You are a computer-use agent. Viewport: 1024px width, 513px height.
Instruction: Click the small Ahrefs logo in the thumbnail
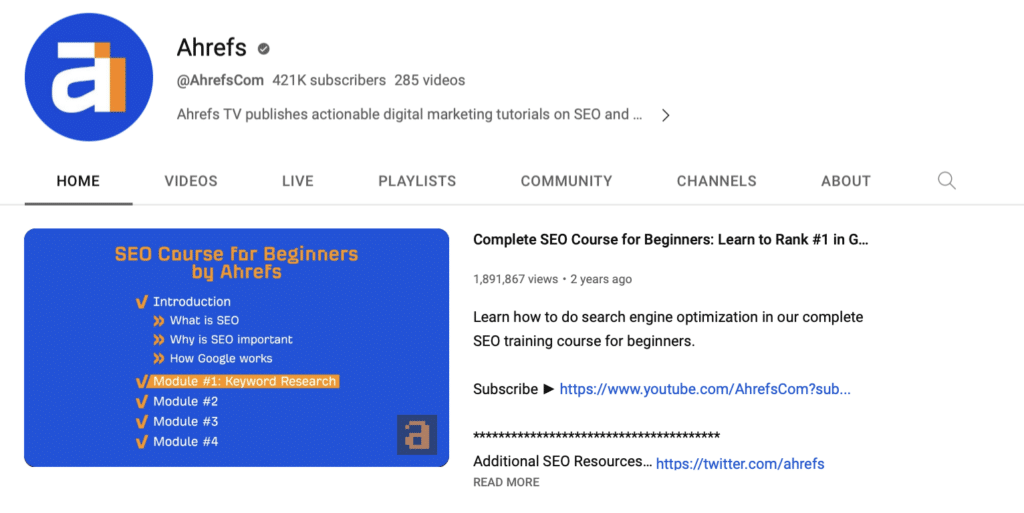click(417, 435)
